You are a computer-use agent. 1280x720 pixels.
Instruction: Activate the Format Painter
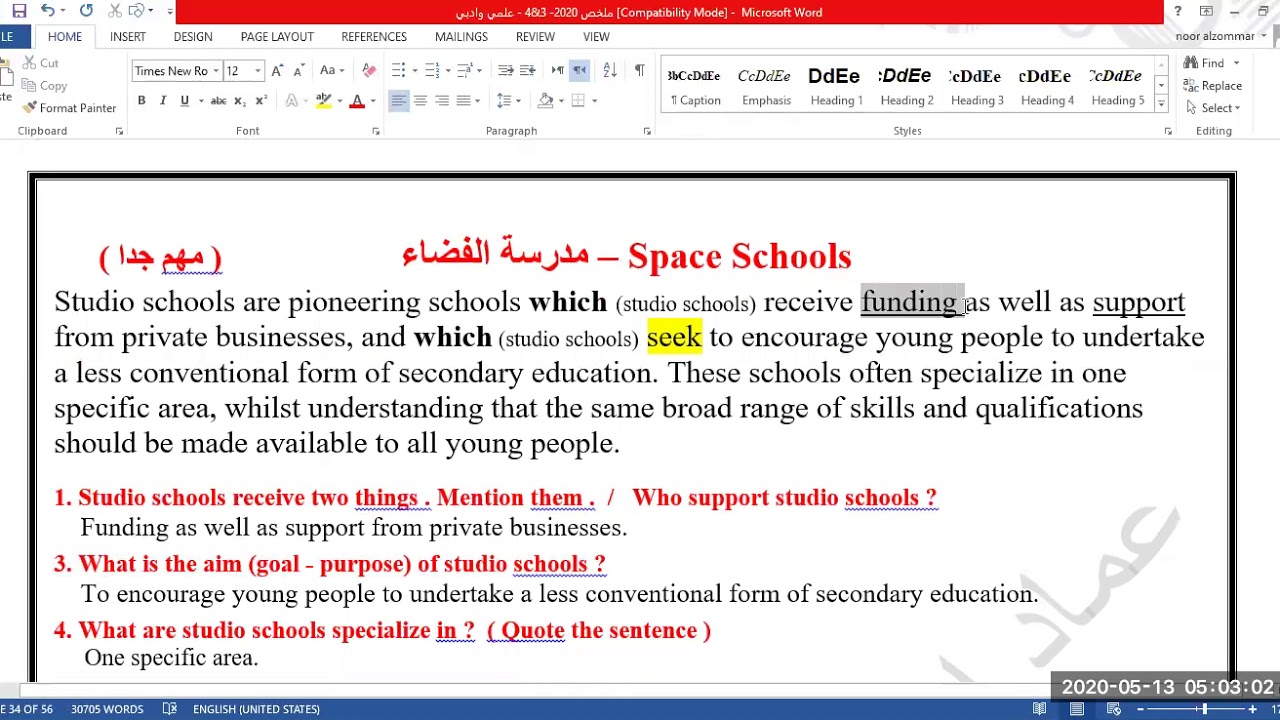point(68,108)
